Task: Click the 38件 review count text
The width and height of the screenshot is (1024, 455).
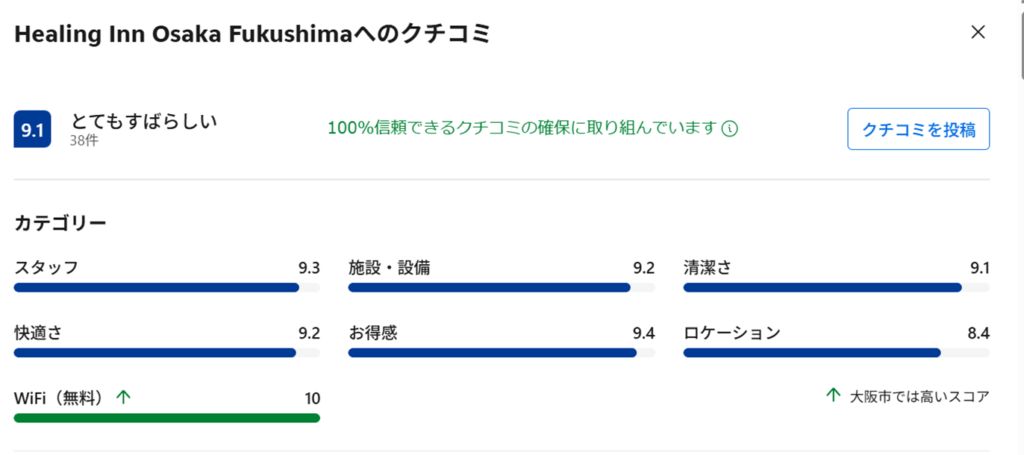Action: coord(84,140)
